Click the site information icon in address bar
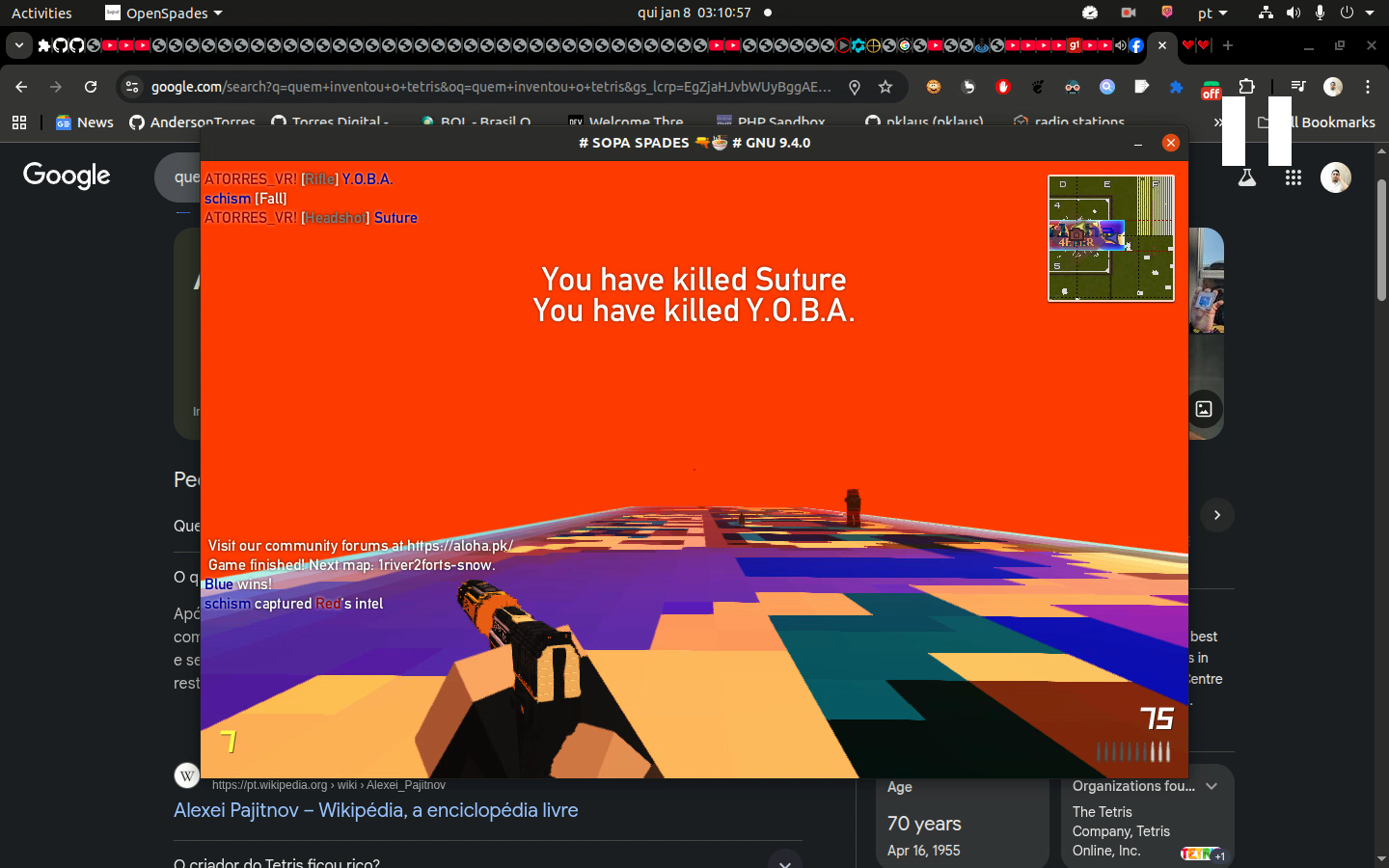Screen dimensions: 1389x868 click(x=132, y=87)
